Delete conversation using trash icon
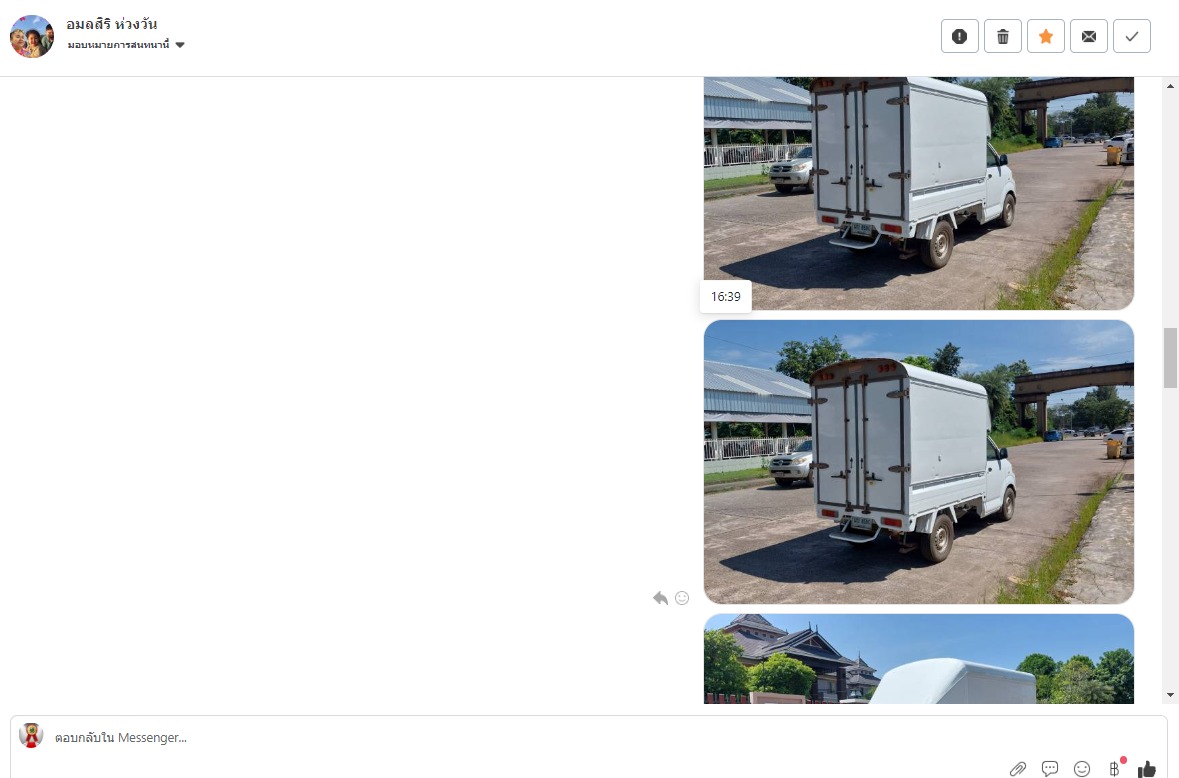The width and height of the screenshot is (1179, 778). click(x=1002, y=36)
